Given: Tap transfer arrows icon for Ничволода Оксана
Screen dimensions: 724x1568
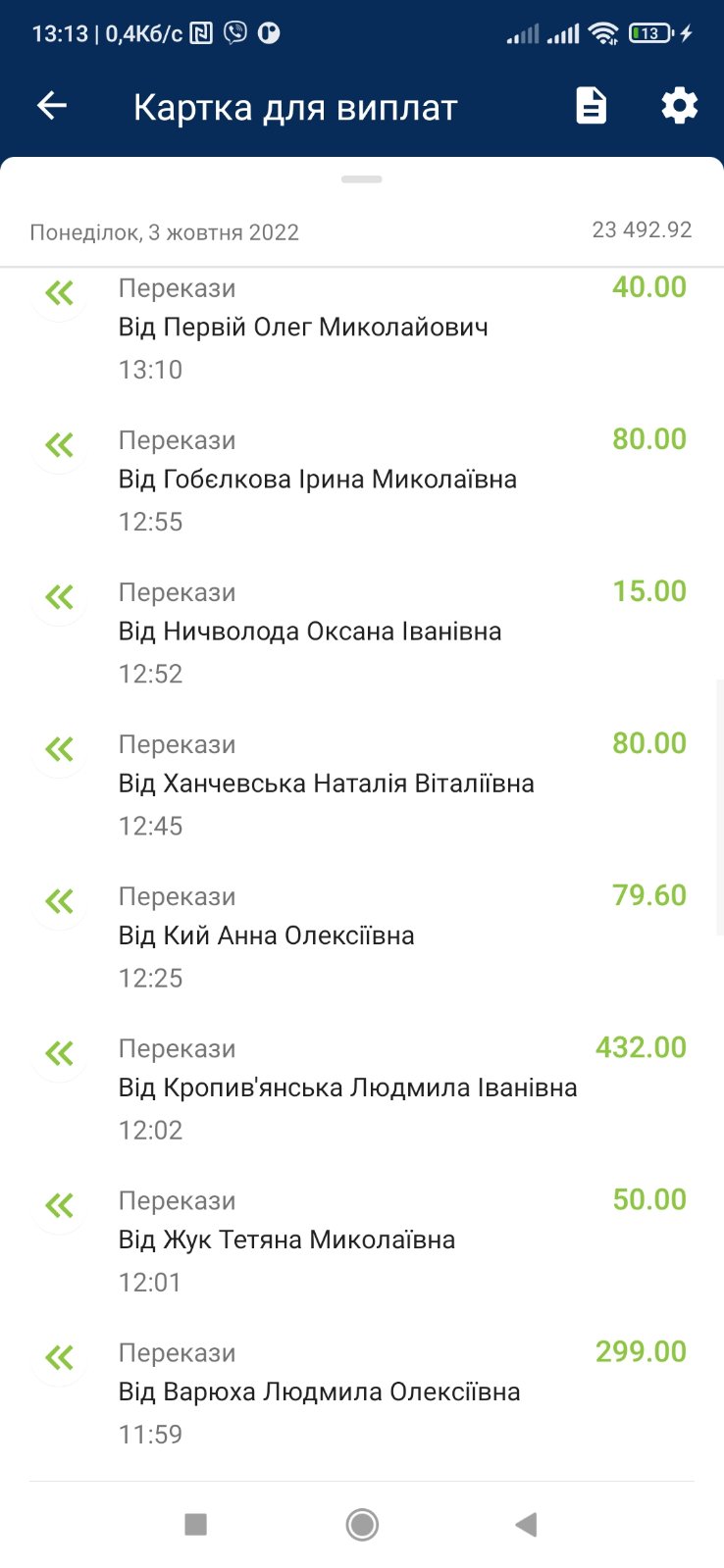Looking at the screenshot, I should pos(60,597).
